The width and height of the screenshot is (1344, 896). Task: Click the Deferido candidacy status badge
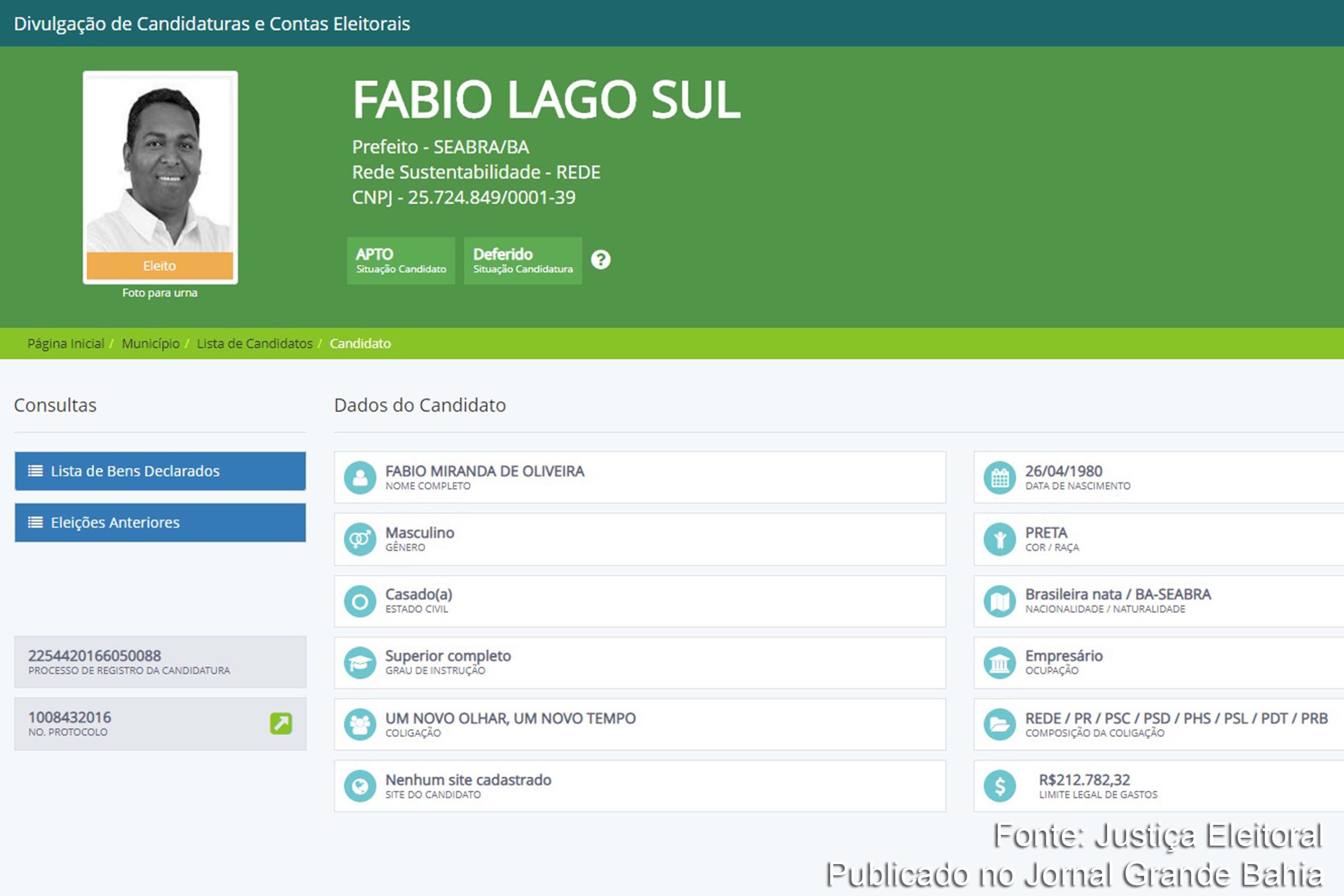tap(522, 260)
